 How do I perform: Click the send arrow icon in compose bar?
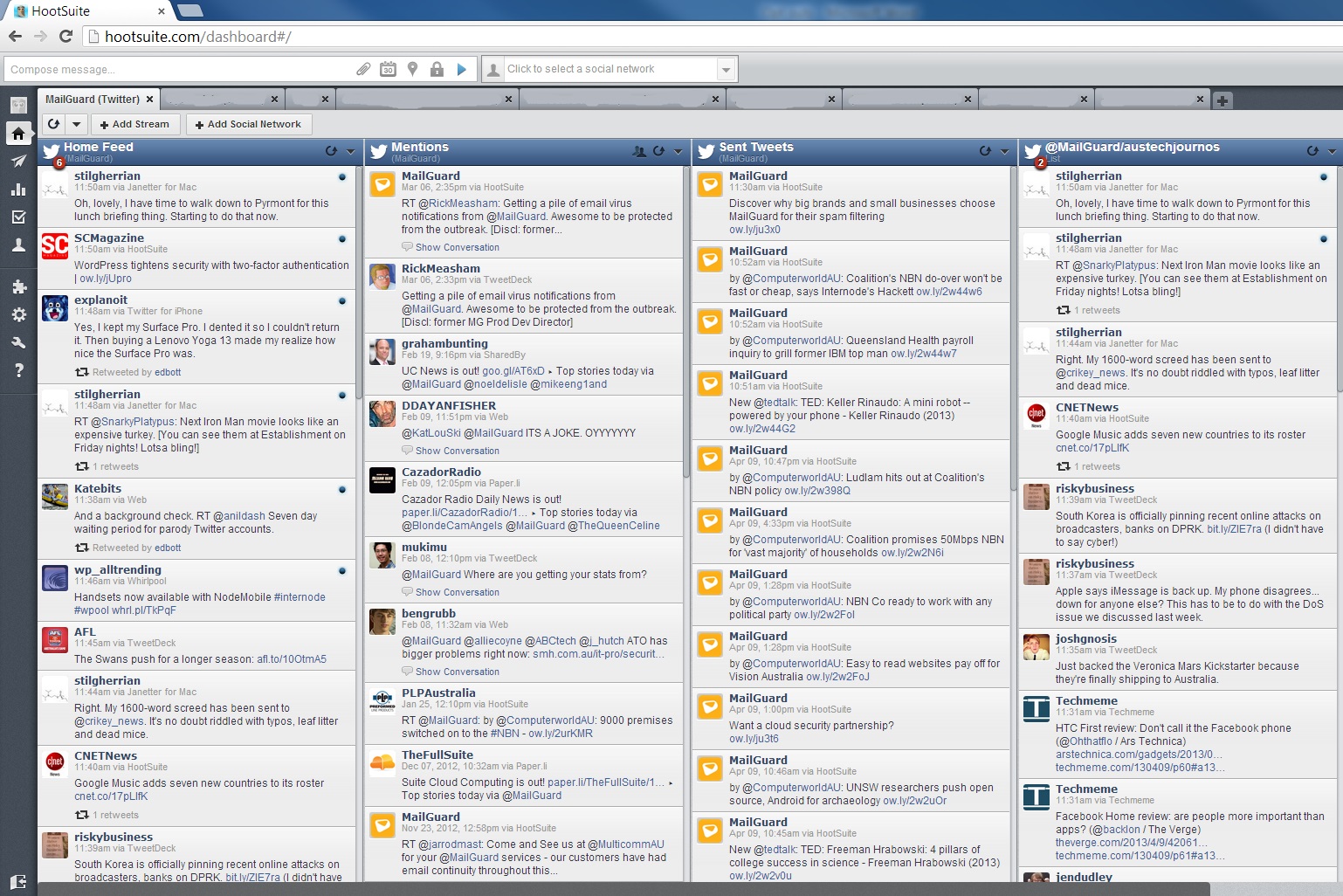[462, 69]
